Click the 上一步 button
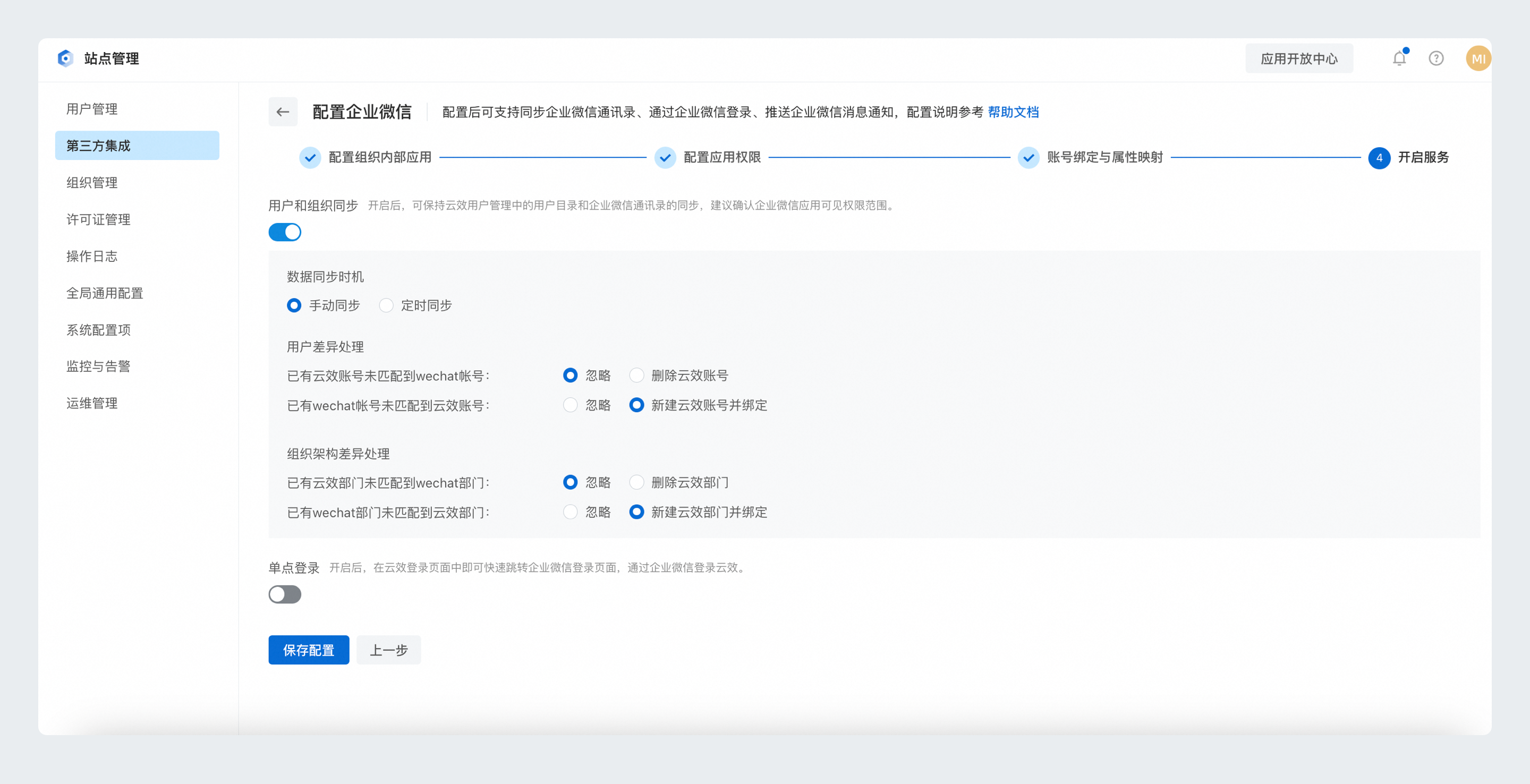 coord(389,650)
